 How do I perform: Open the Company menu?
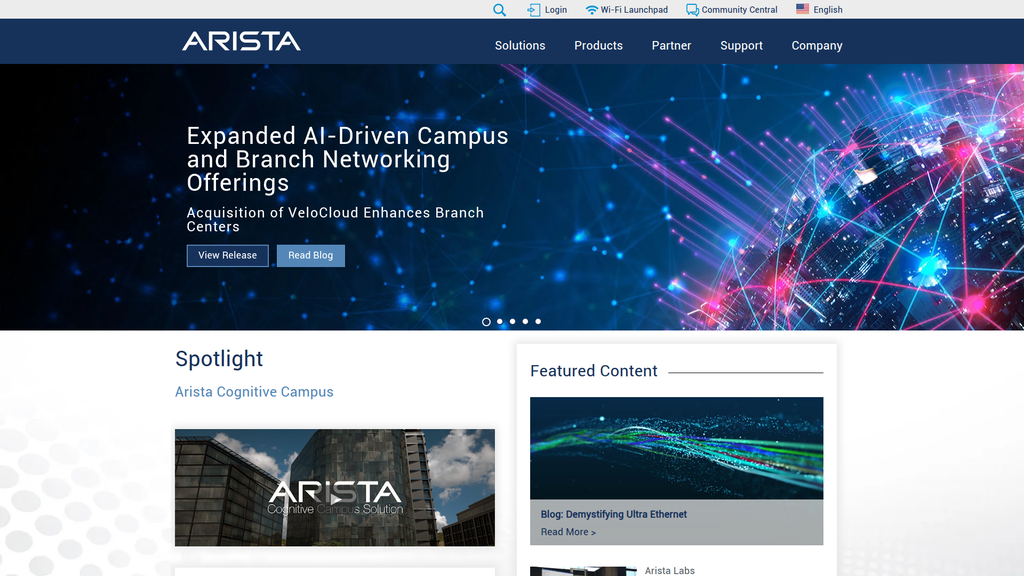pyautogui.click(x=817, y=46)
